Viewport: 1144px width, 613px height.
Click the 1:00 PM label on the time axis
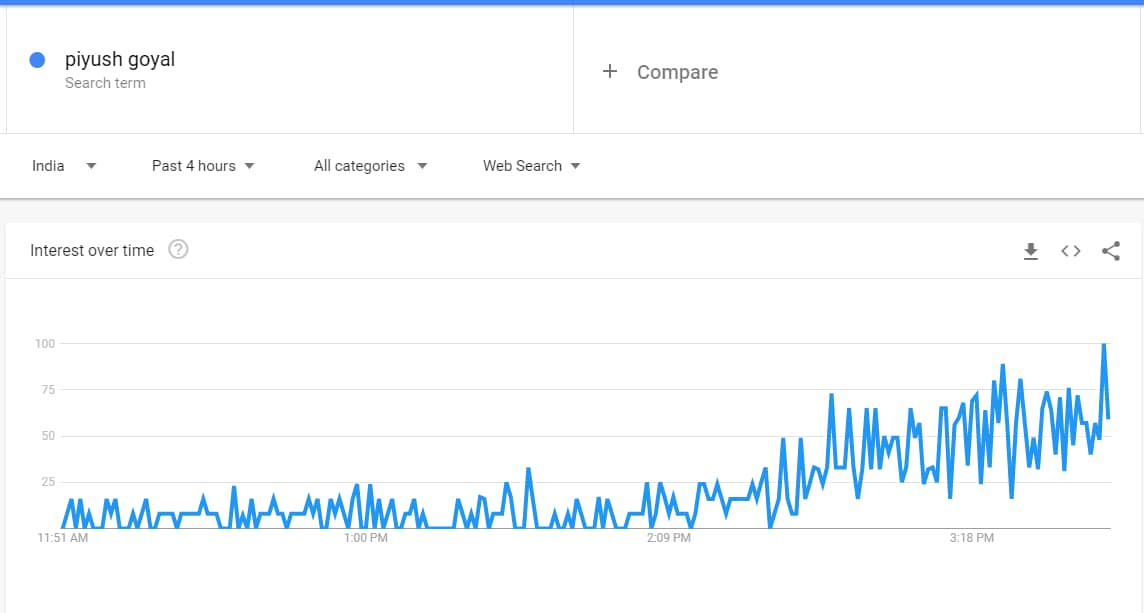[x=366, y=538]
